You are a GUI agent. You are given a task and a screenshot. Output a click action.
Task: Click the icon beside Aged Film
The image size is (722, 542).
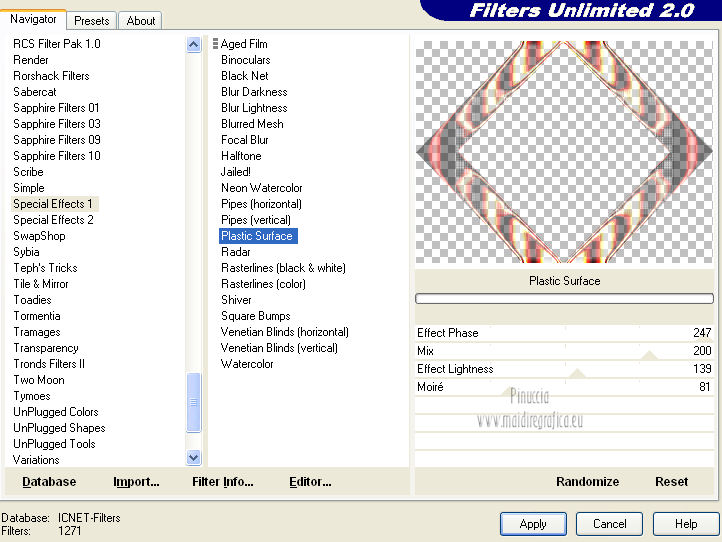215,44
